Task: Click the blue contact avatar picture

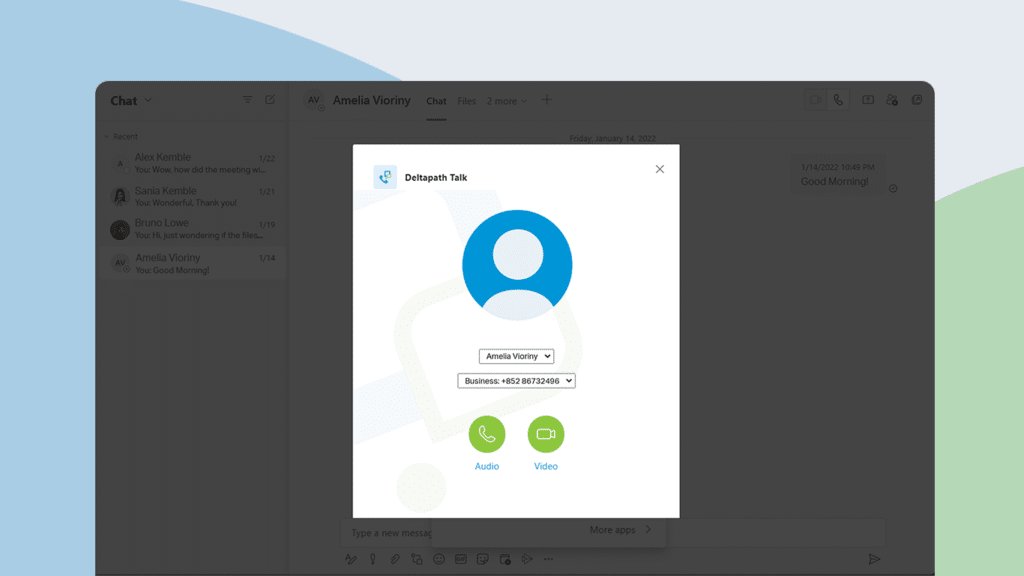Action: 517,265
